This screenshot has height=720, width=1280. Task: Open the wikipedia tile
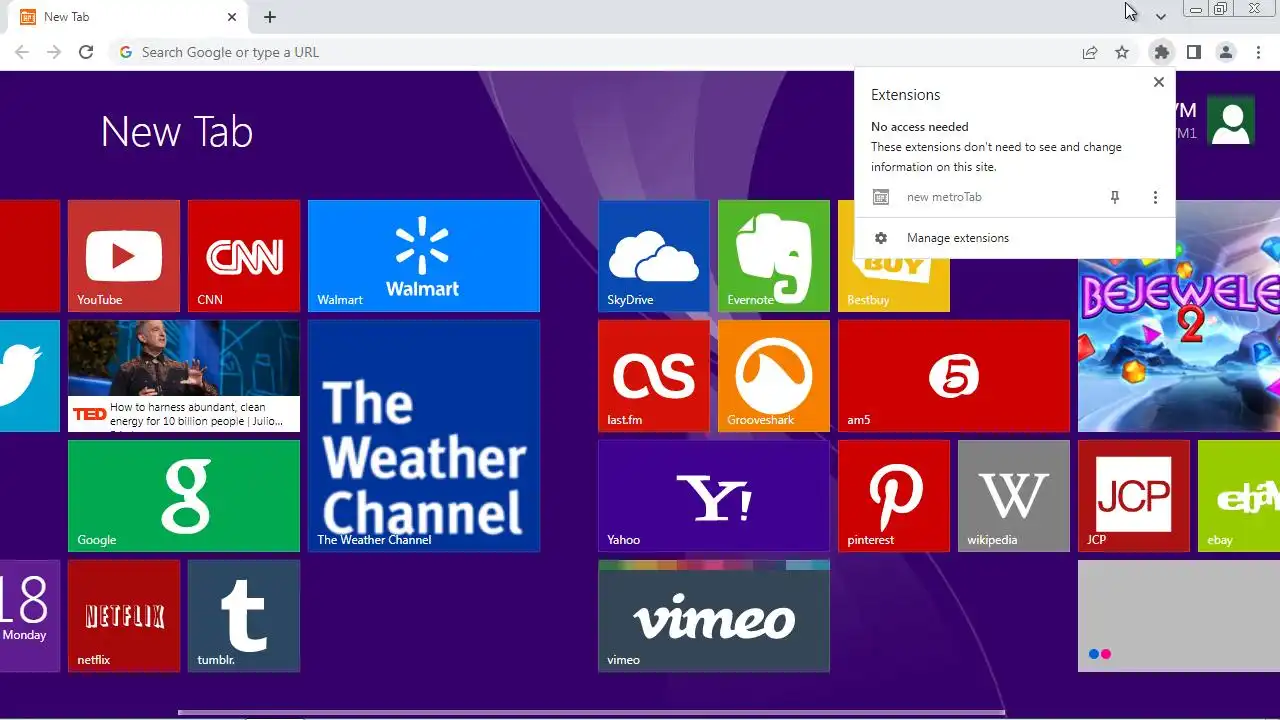[x=1014, y=496]
